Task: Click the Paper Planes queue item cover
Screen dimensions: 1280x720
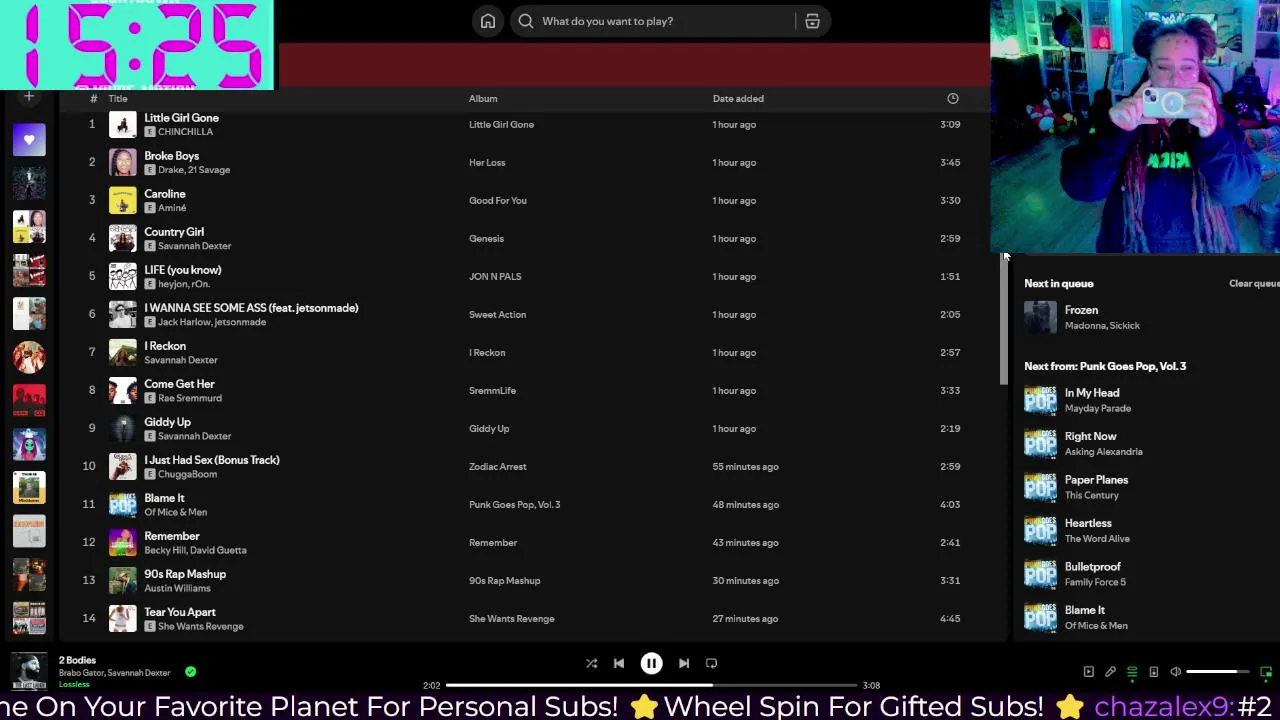Action: tap(1040, 487)
